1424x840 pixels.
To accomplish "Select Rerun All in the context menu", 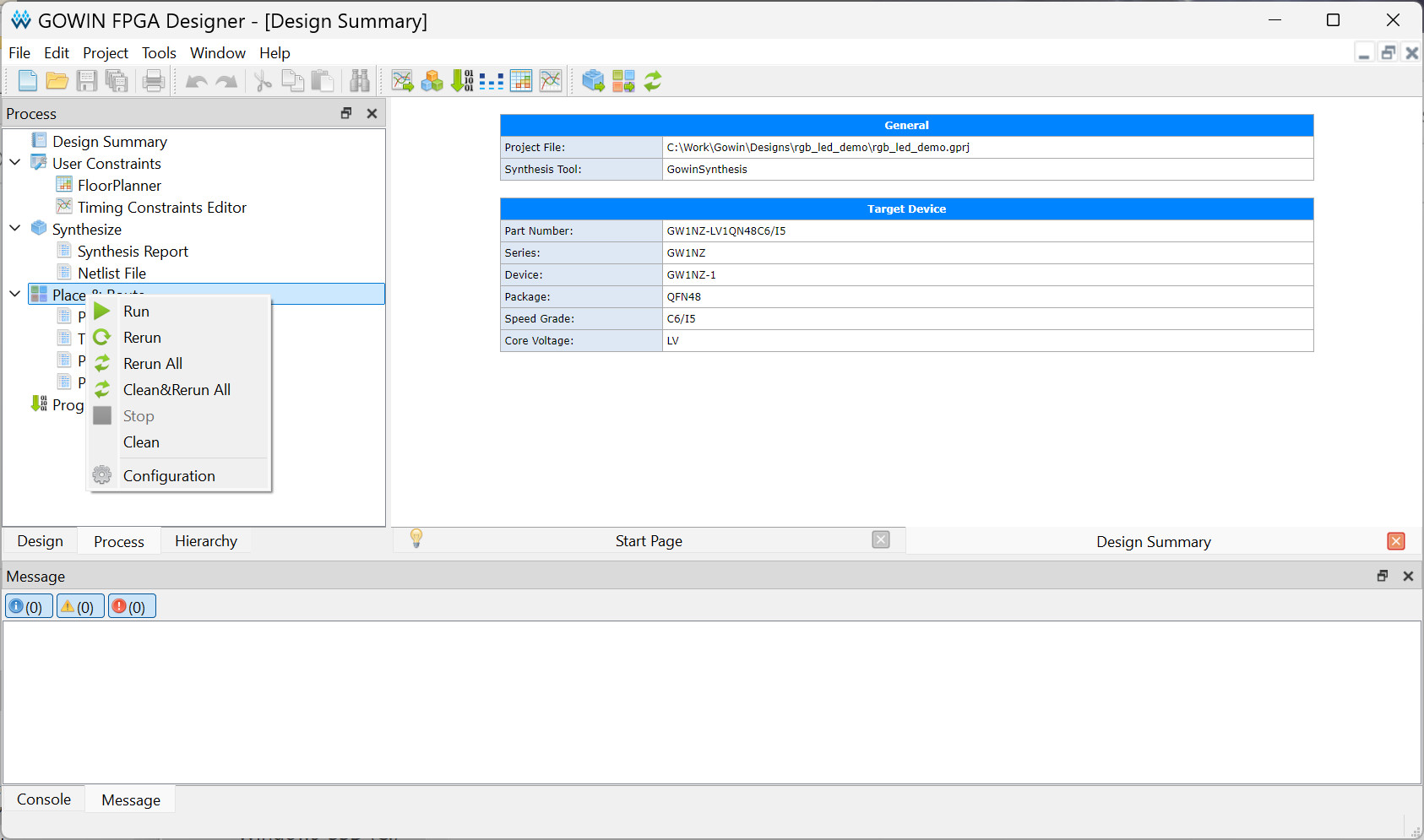I will pyautogui.click(x=179, y=364).
